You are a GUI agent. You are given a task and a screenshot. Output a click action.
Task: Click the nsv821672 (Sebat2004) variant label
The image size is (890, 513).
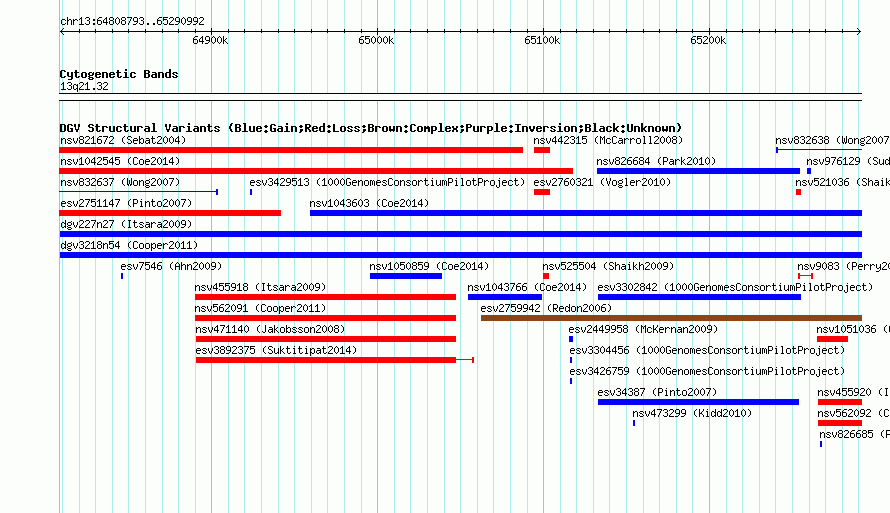point(123,140)
